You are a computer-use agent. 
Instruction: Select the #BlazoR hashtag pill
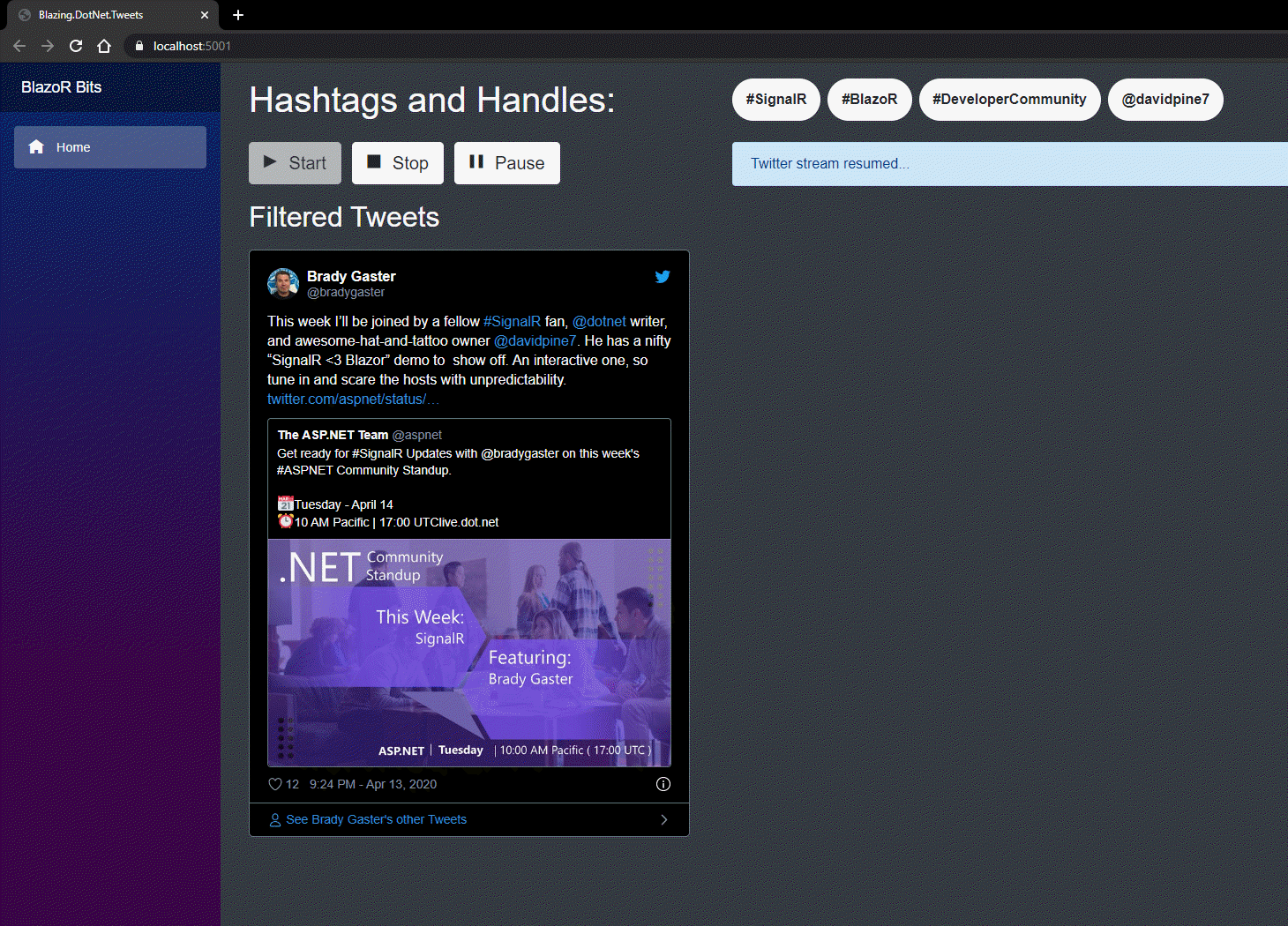click(x=870, y=100)
